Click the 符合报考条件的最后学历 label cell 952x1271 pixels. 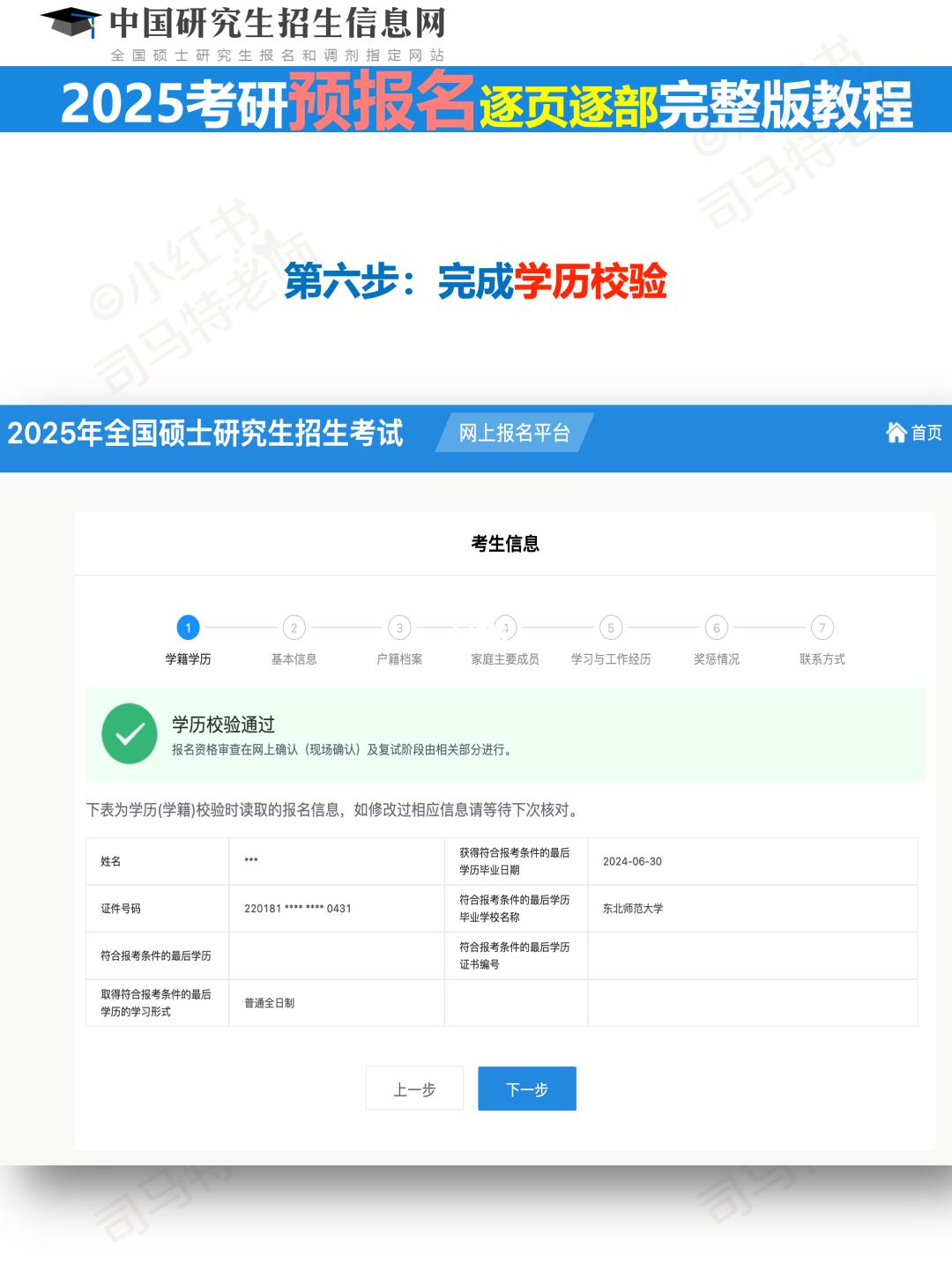[x=156, y=955]
